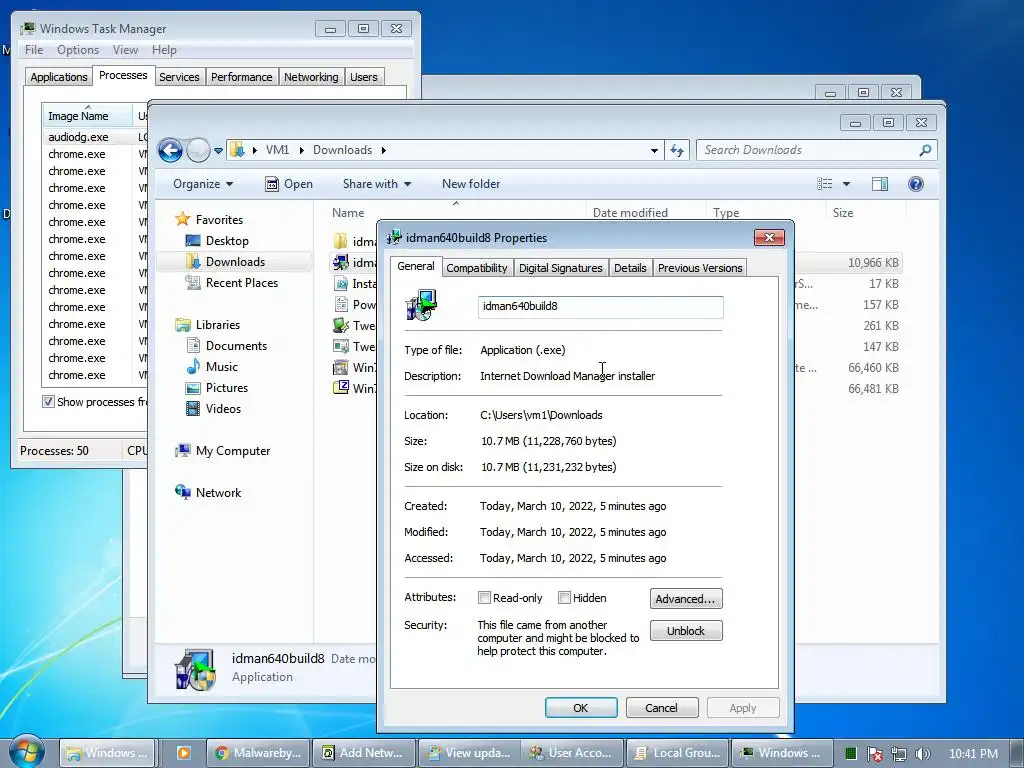Click New folder in Explorer toolbar
The width and height of the screenshot is (1024, 768).
point(471,184)
